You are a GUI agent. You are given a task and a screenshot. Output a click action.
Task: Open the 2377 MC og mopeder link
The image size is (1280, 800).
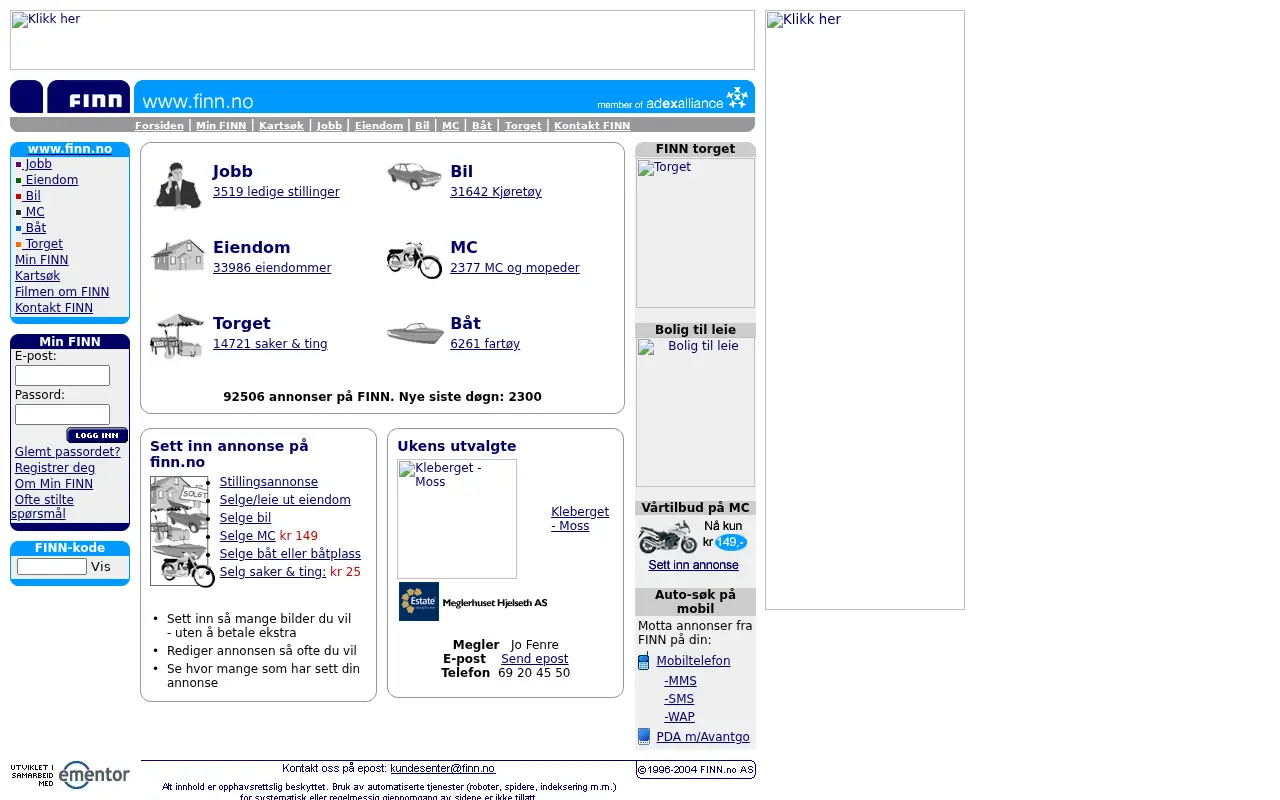515,268
